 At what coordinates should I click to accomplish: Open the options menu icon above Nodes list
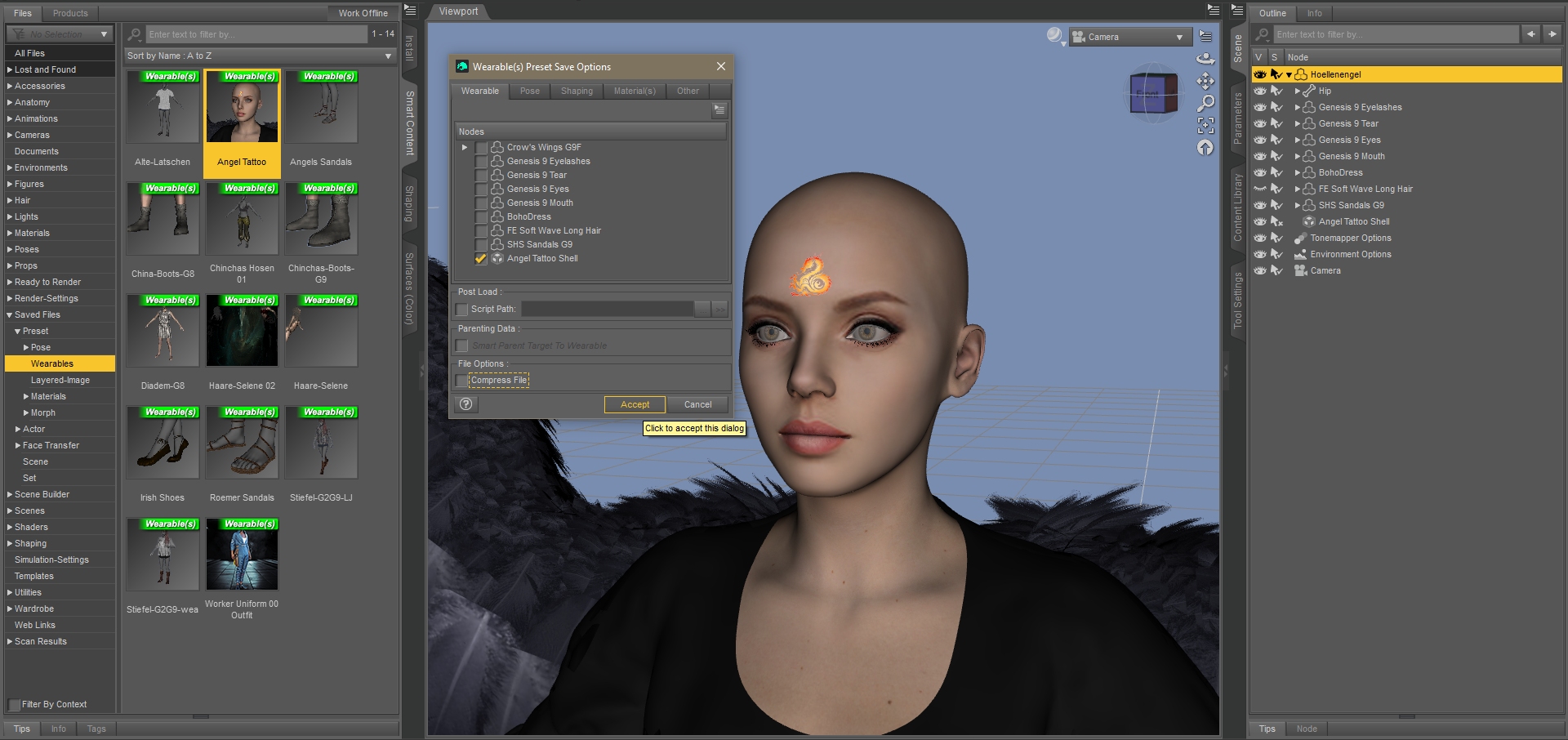pos(719,109)
